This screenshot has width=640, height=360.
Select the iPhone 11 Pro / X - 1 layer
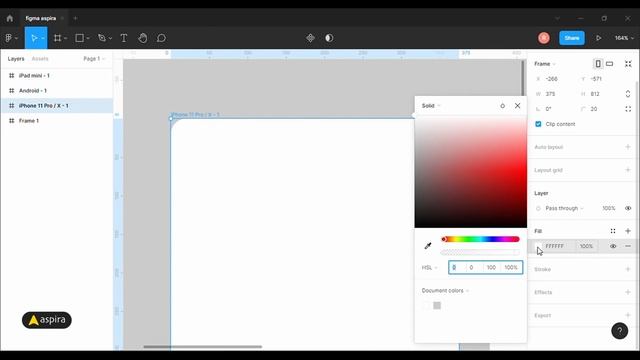57,106
